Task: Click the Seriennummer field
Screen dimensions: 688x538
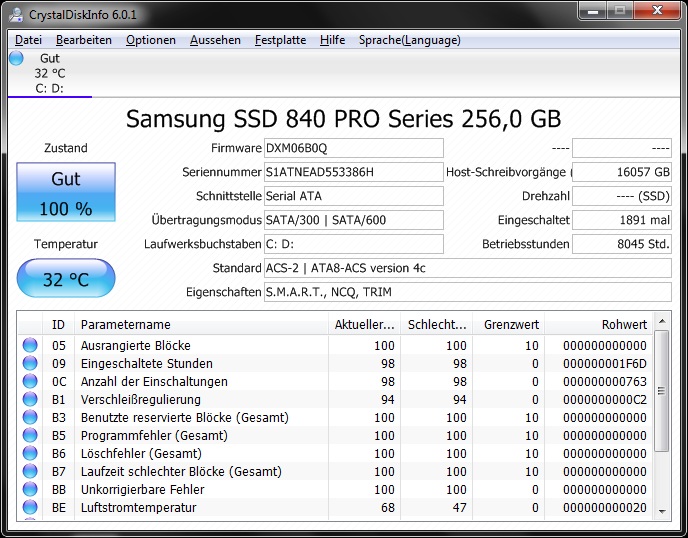Action: tap(354, 172)
